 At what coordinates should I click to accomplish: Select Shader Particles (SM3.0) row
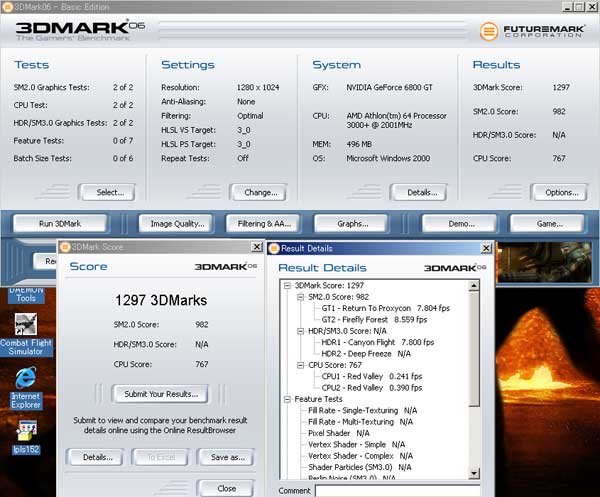359,467
